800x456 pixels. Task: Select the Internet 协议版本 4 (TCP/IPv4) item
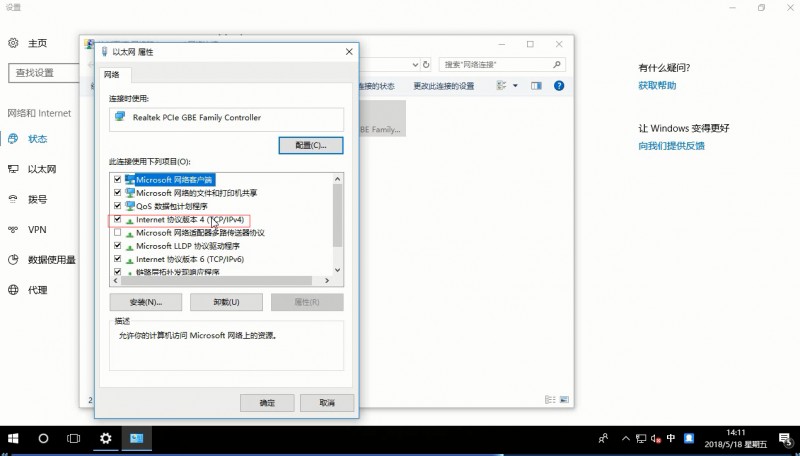tap(190, 220)
